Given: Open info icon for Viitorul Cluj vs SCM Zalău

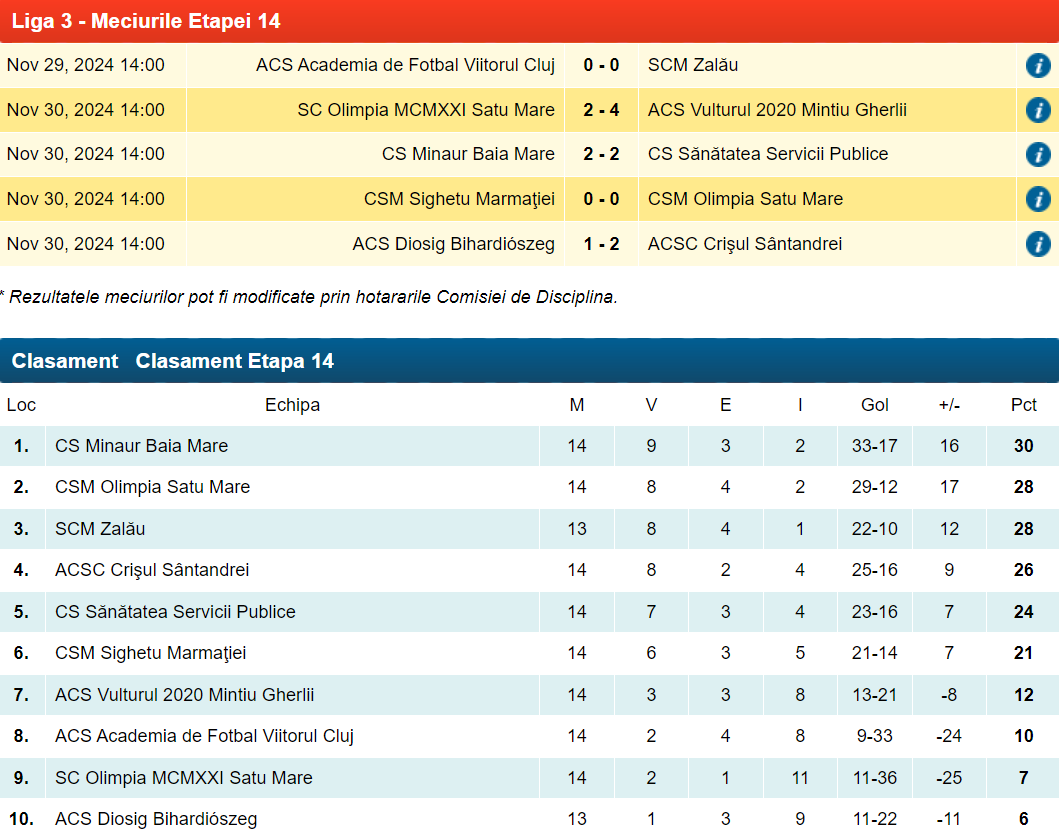Looking at the screenshot, I should 1037,66.
